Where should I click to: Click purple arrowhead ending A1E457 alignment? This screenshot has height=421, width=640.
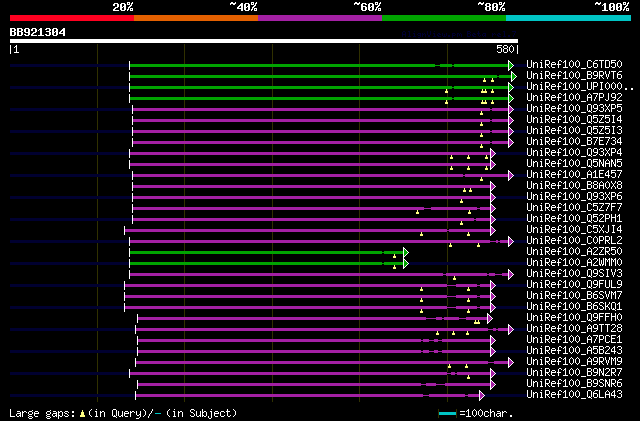pos(511,176)
